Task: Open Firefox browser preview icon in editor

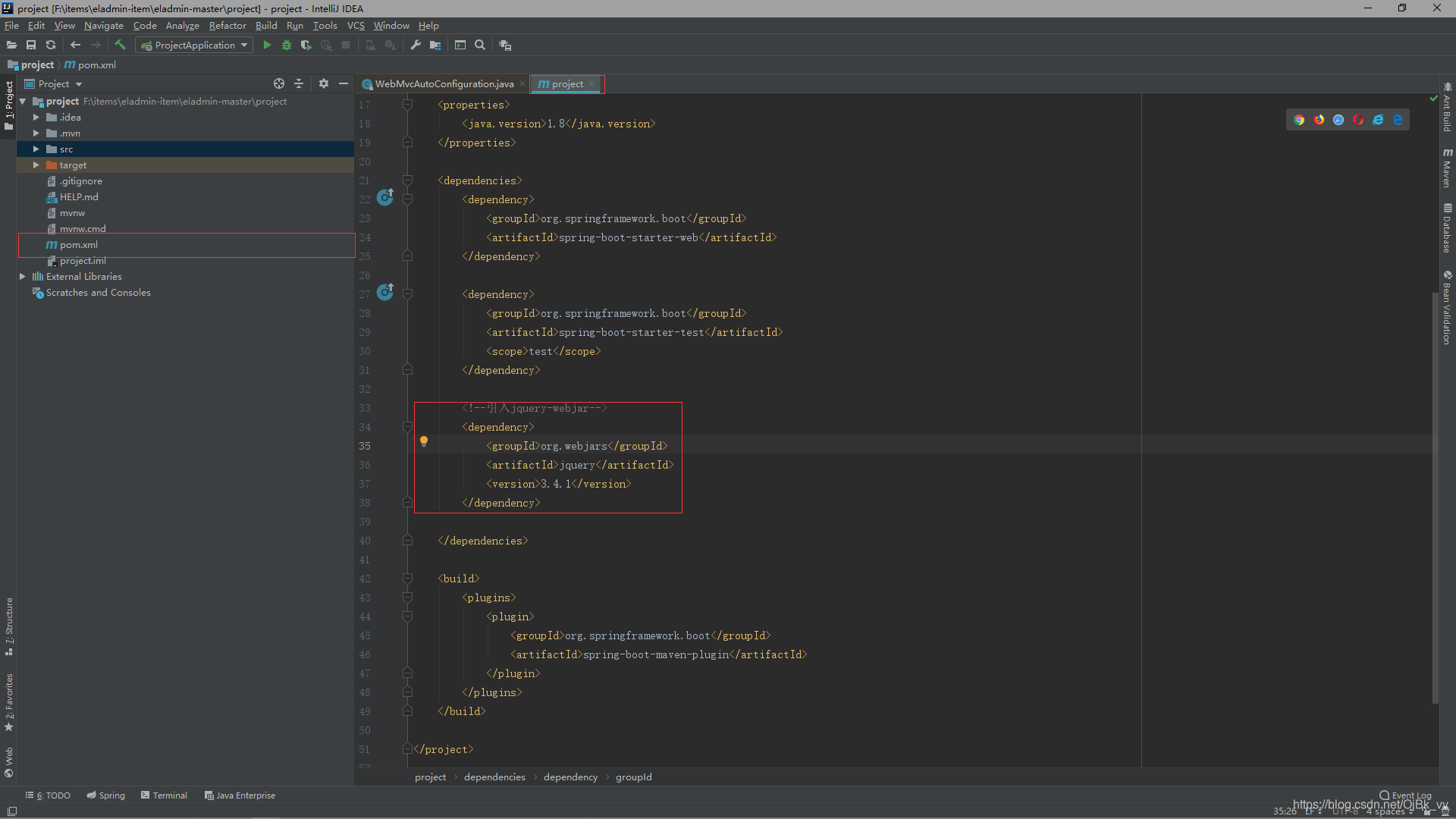Action: [1319, 120]
